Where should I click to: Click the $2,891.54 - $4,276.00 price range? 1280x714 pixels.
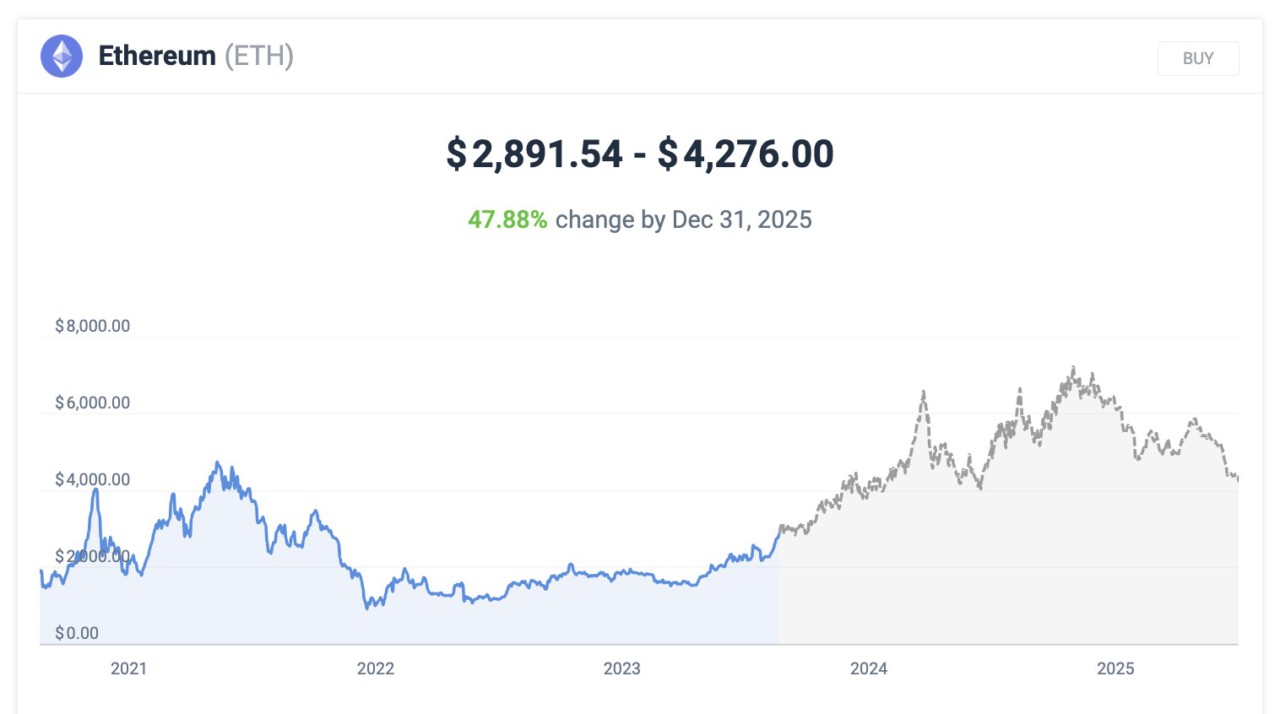pyautogui.click(x=638, y=153)
